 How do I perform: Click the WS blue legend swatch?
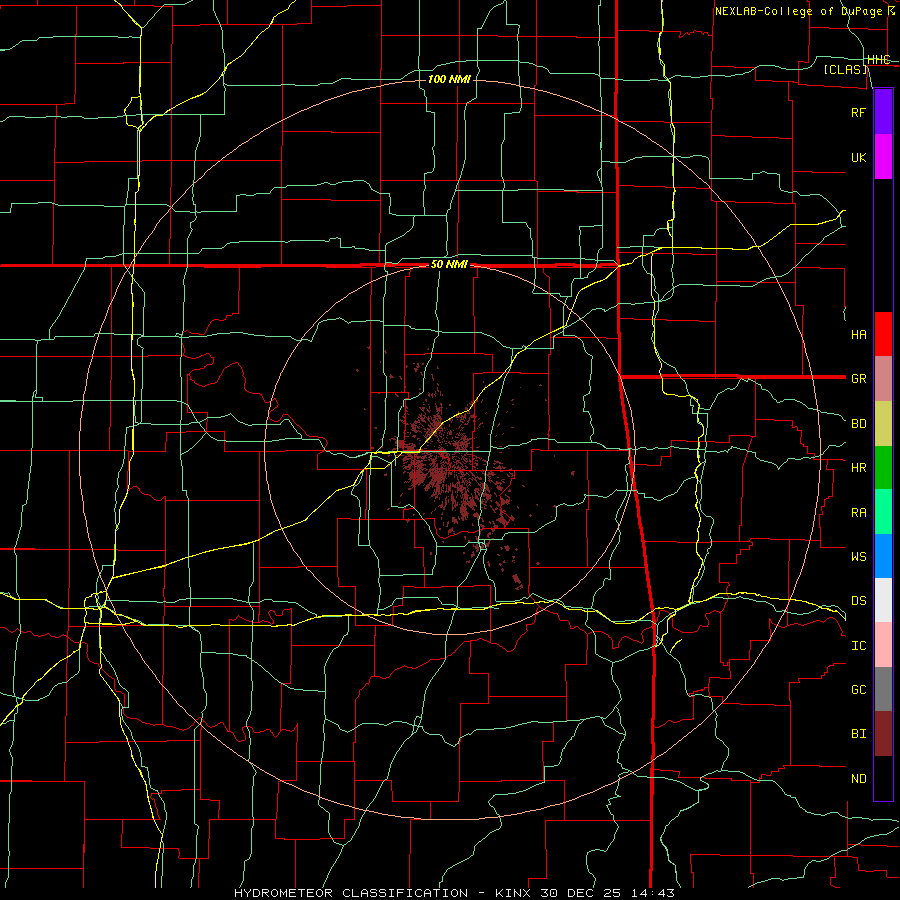883,556
